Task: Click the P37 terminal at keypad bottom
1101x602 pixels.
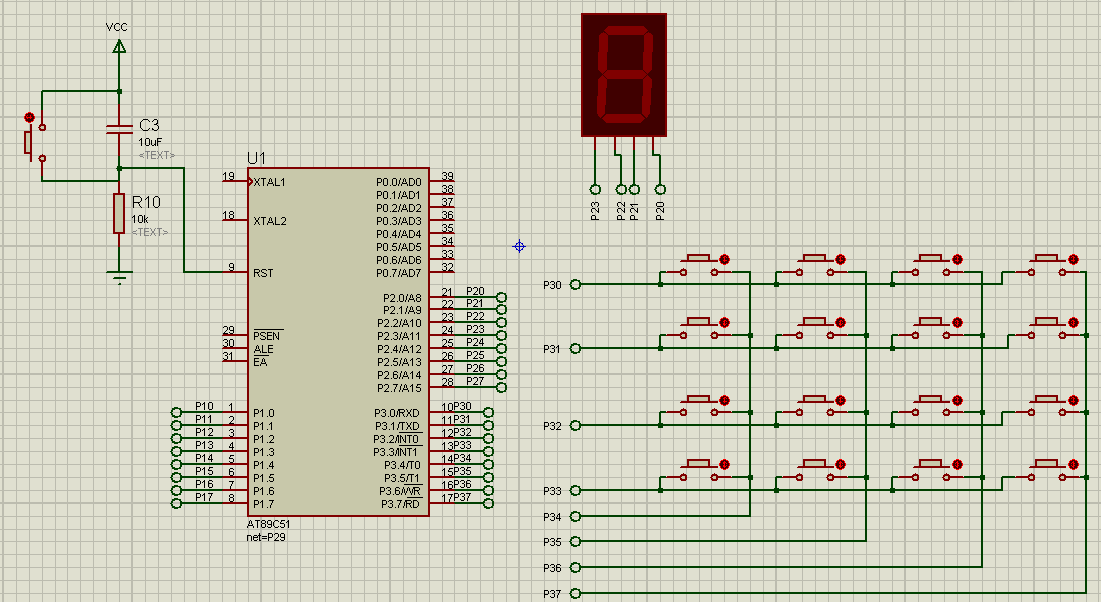Action: coord(575,594)
